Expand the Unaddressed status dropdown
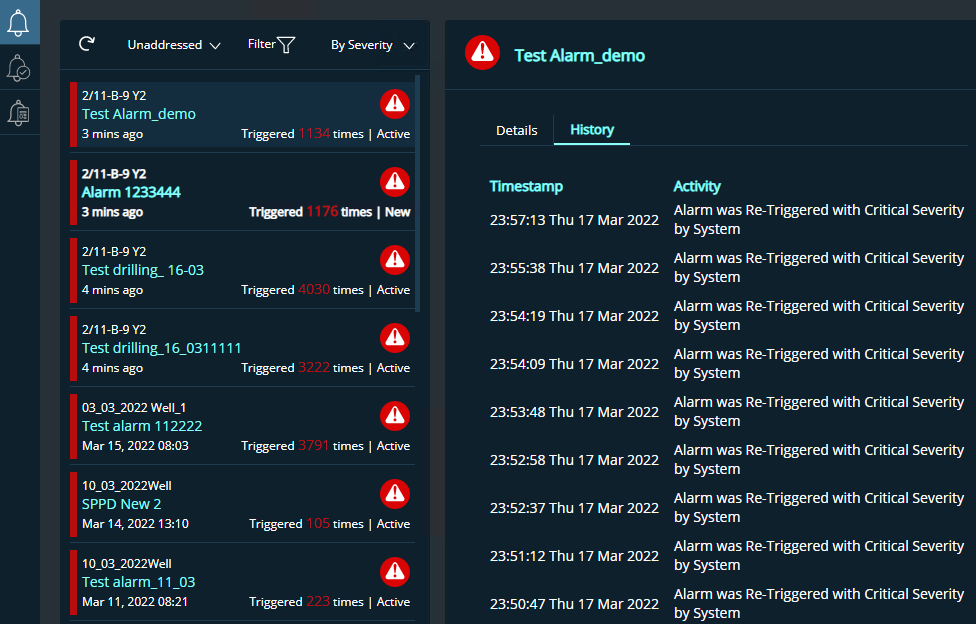976x625 pixels. [x=173, y=45]
